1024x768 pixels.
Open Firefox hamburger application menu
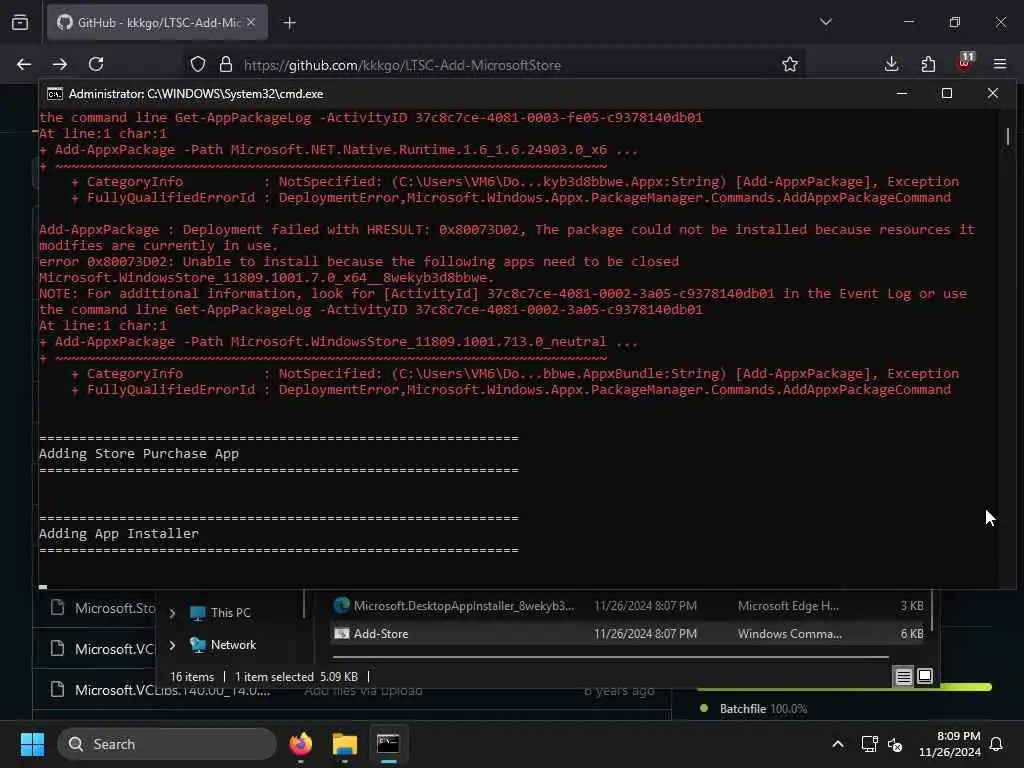point(1000,64)
